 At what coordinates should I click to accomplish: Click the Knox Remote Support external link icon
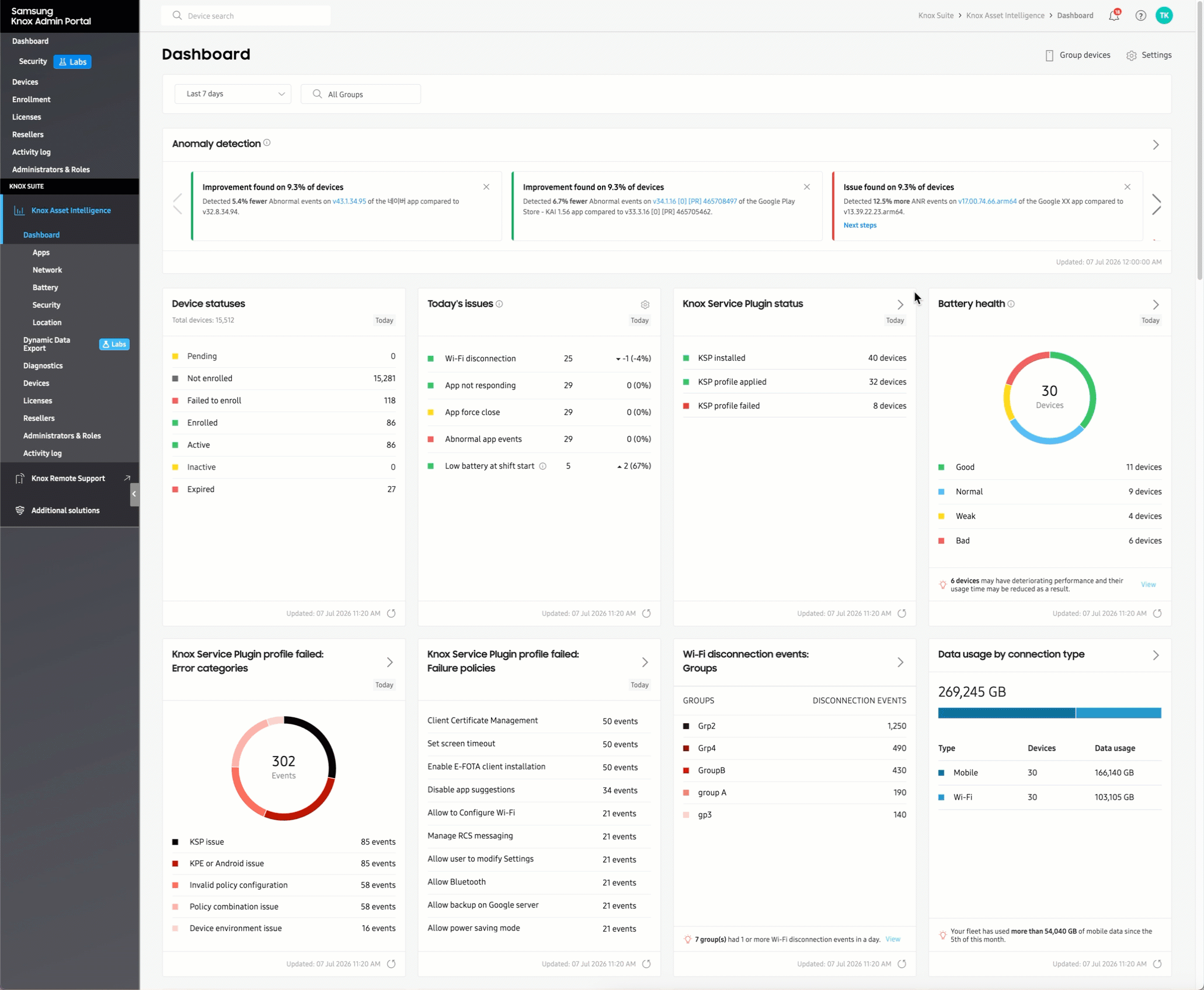point(127,478)
